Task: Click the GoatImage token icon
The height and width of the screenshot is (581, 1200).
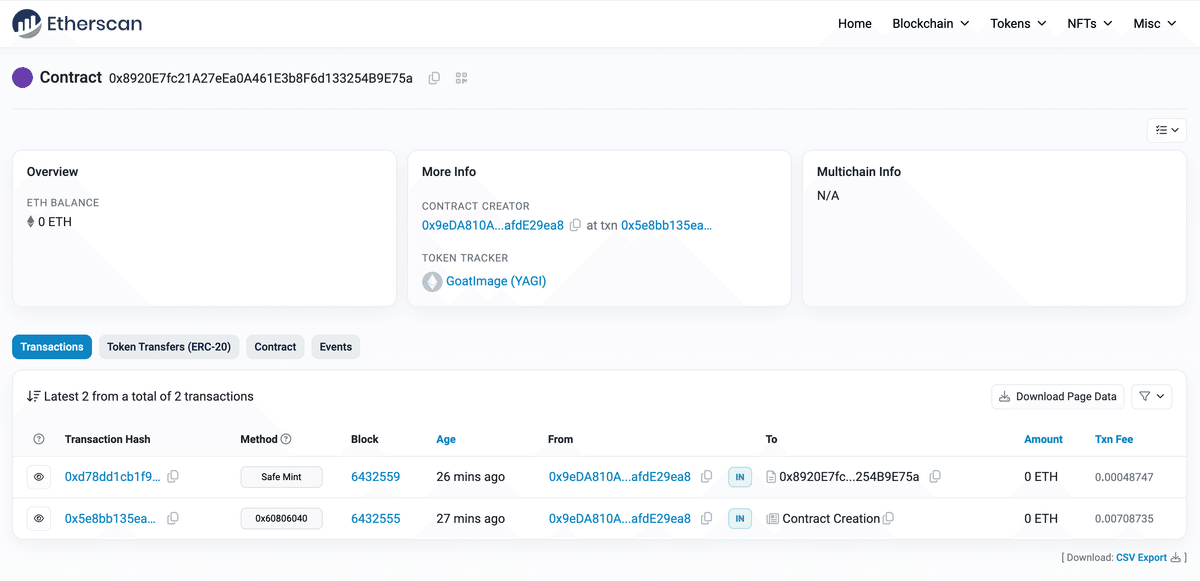Action: [x=432, y=282]
